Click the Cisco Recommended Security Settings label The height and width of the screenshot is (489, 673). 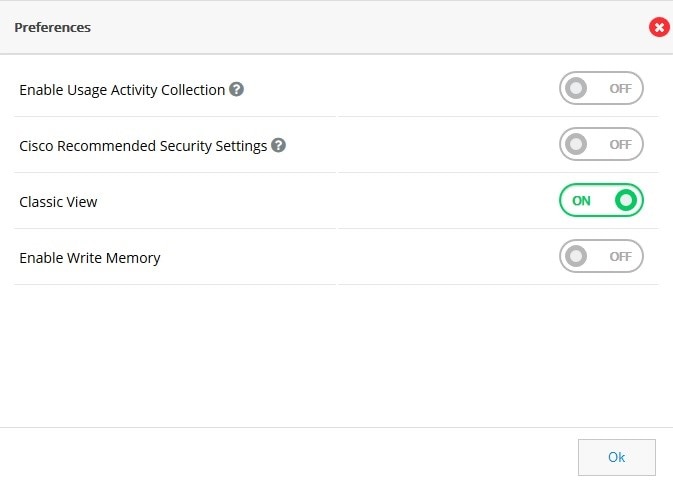(x=143, y=146)
